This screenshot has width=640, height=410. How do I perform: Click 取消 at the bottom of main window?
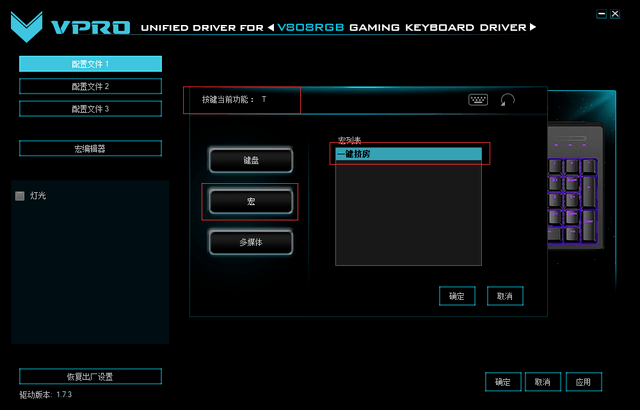543,382
